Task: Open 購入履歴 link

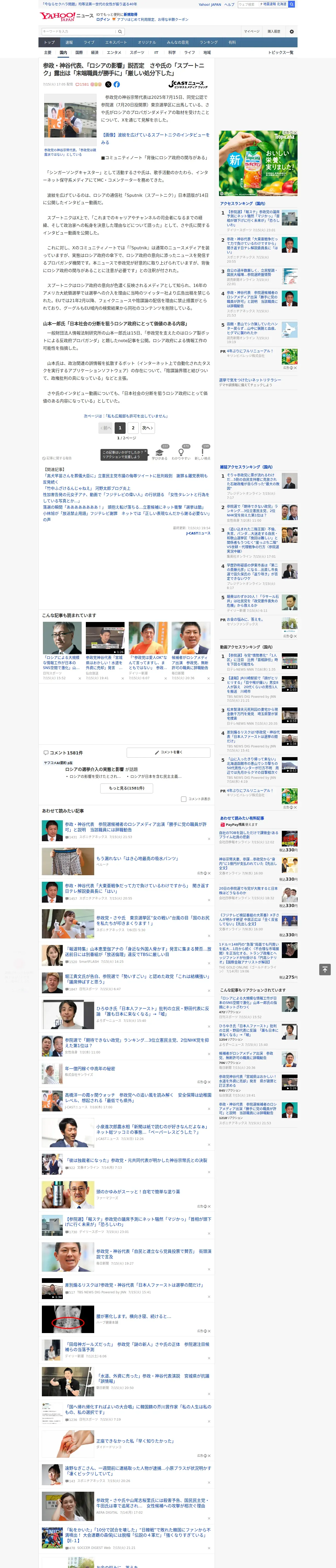Action: click(274, 32)
